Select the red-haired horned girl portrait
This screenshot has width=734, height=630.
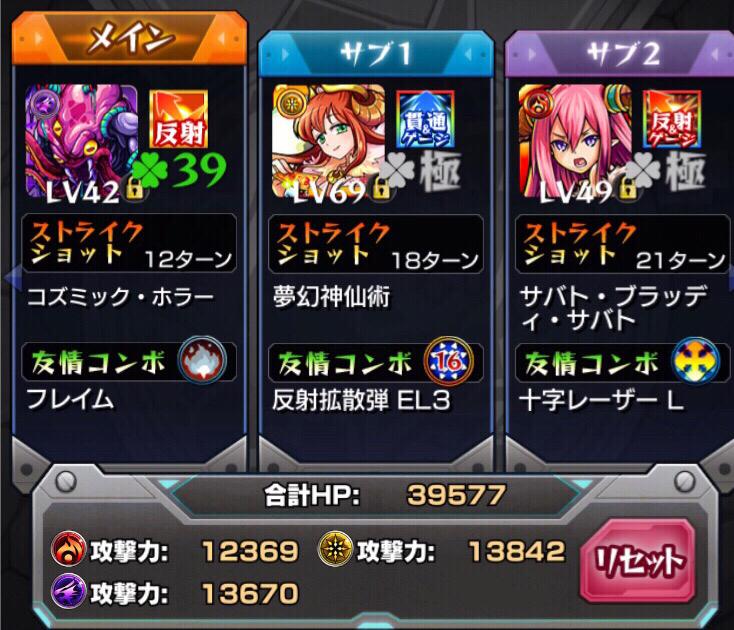(328, 140)
